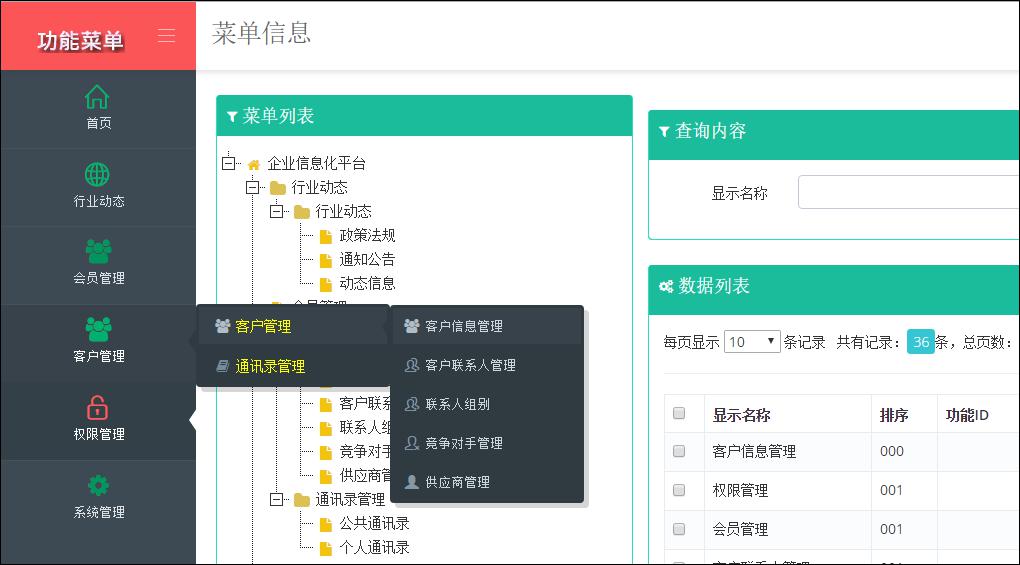Collapse the top-level 行业动态 tree node
This screenshot has height=565, width=1020.
tap(252, 187)
